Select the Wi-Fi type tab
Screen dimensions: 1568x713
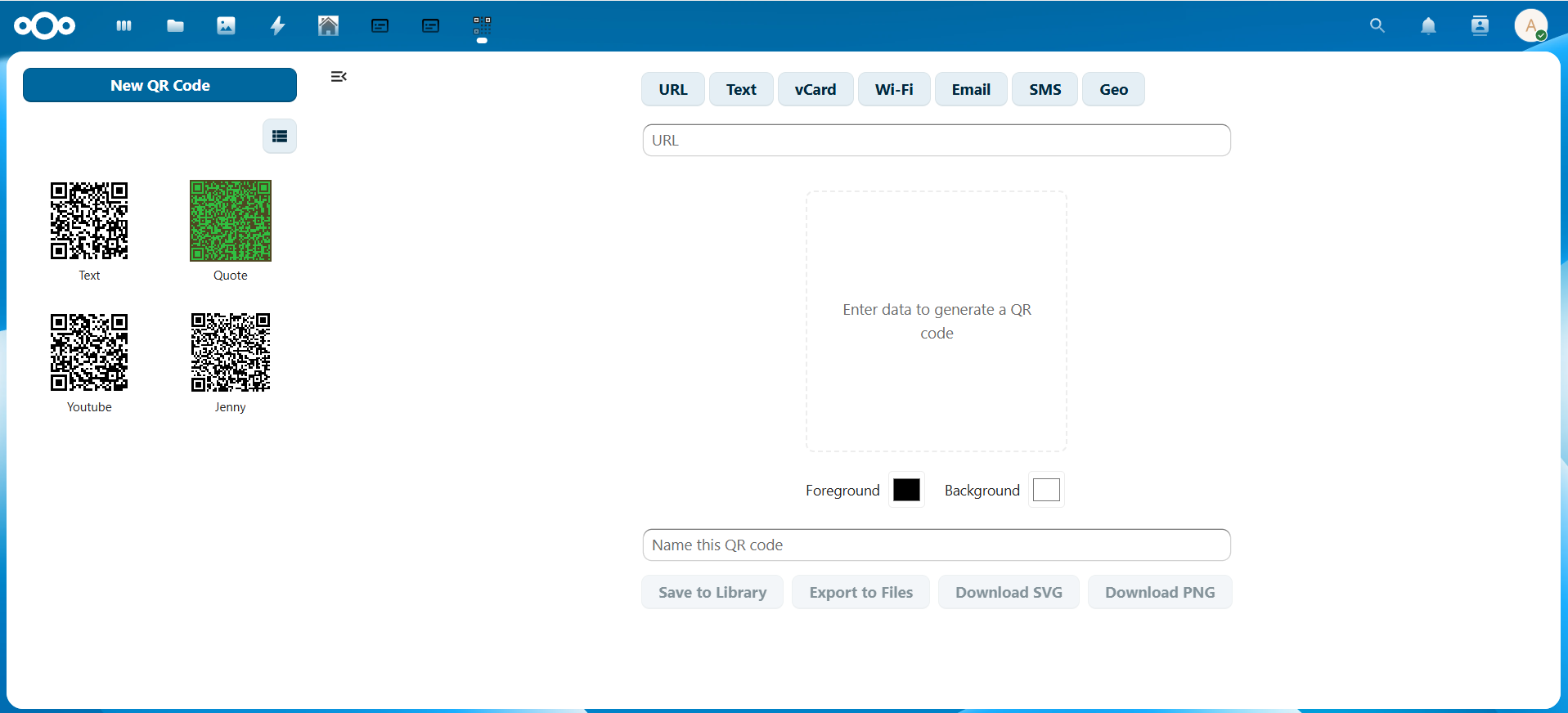click(x=894, y=89)
